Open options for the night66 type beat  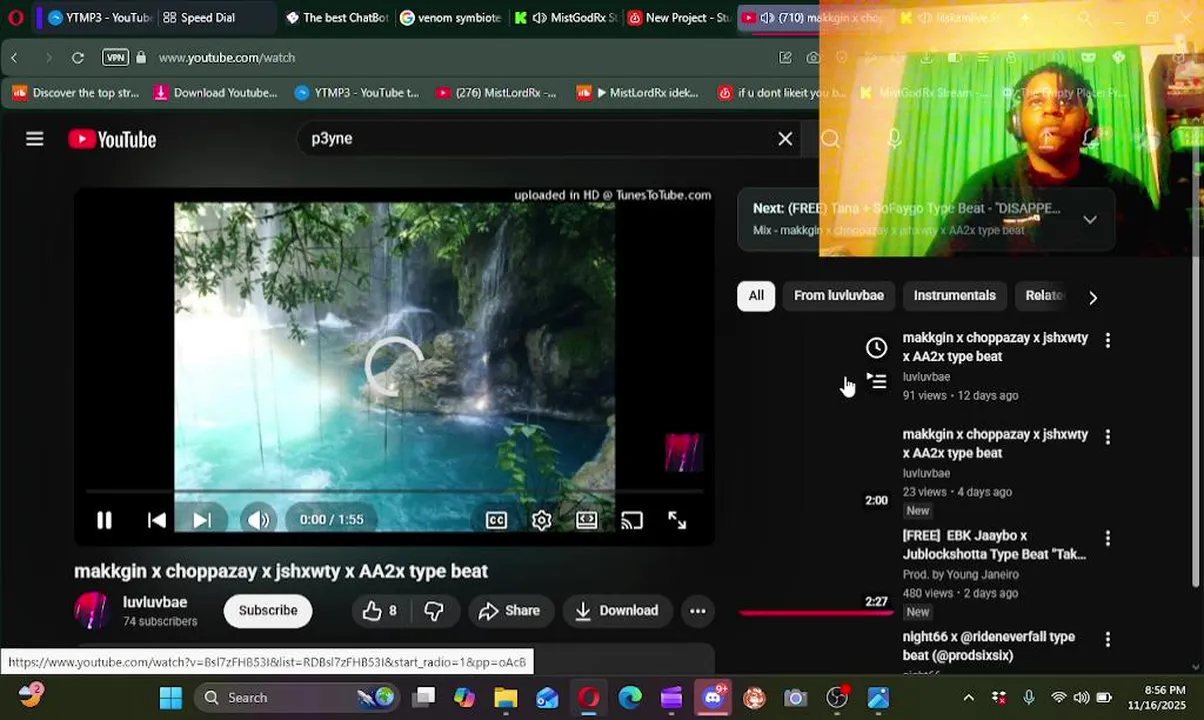point(1107,639)
